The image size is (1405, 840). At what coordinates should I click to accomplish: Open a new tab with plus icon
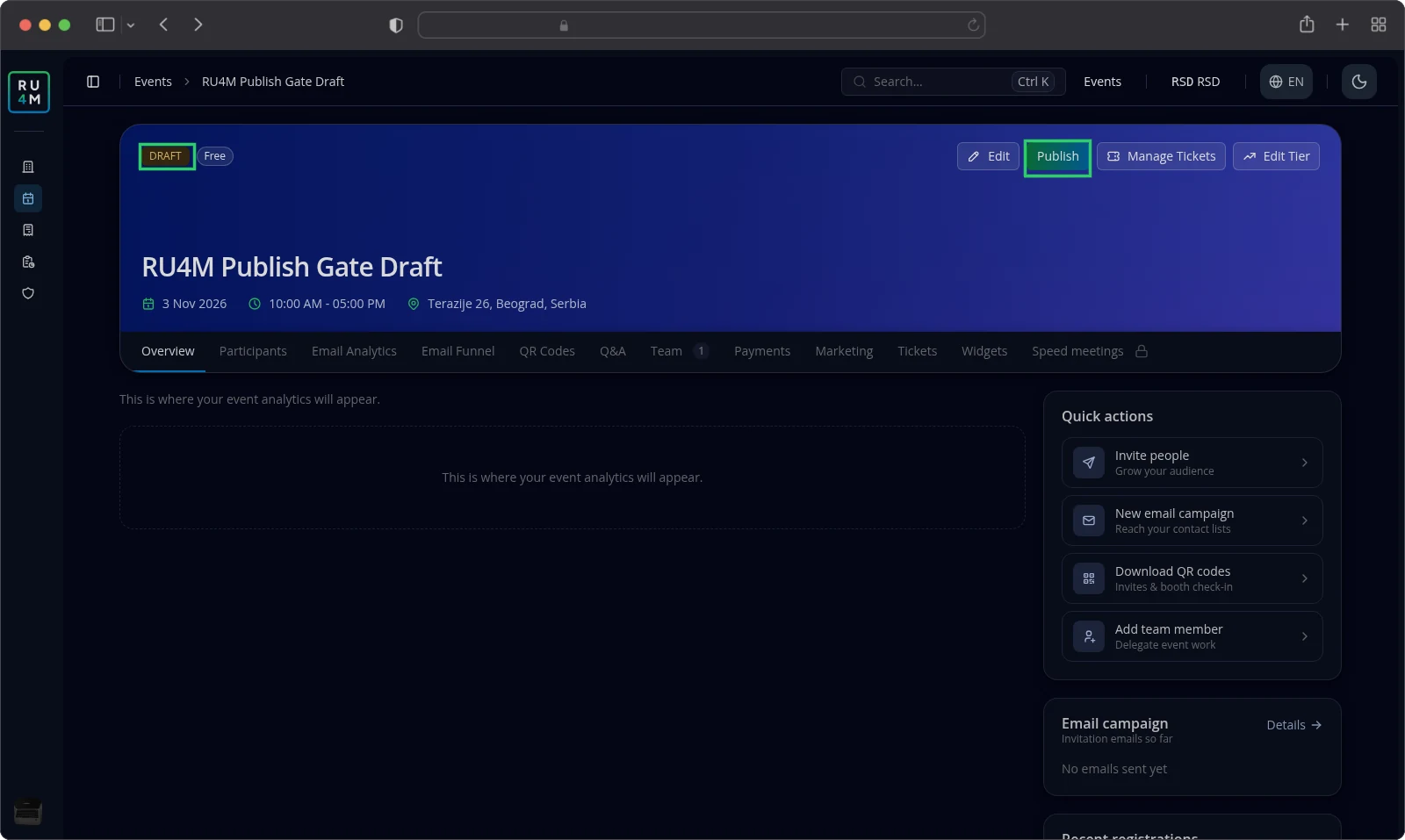1343,25
